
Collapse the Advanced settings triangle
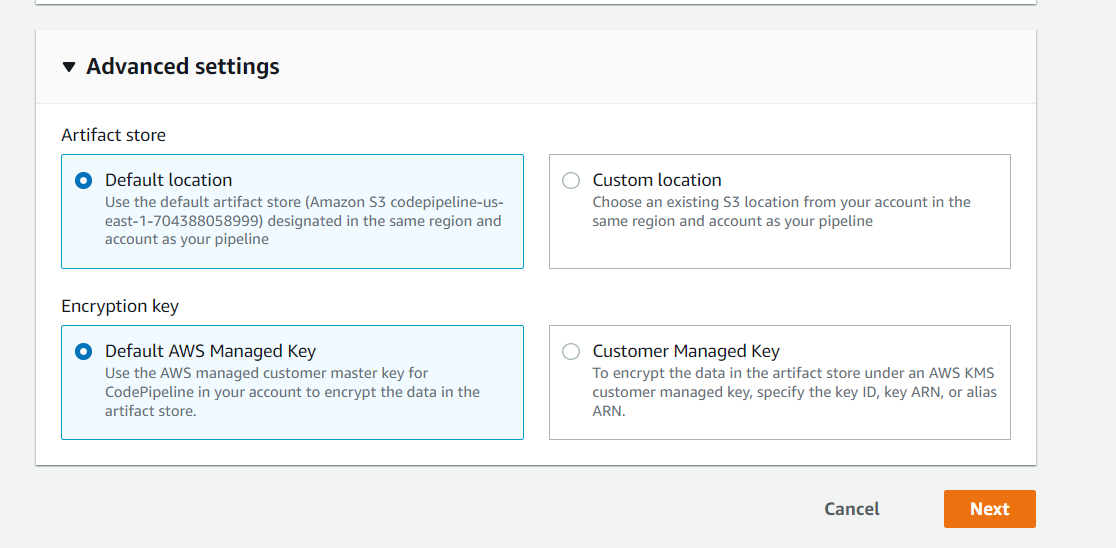tap(68, 68)
